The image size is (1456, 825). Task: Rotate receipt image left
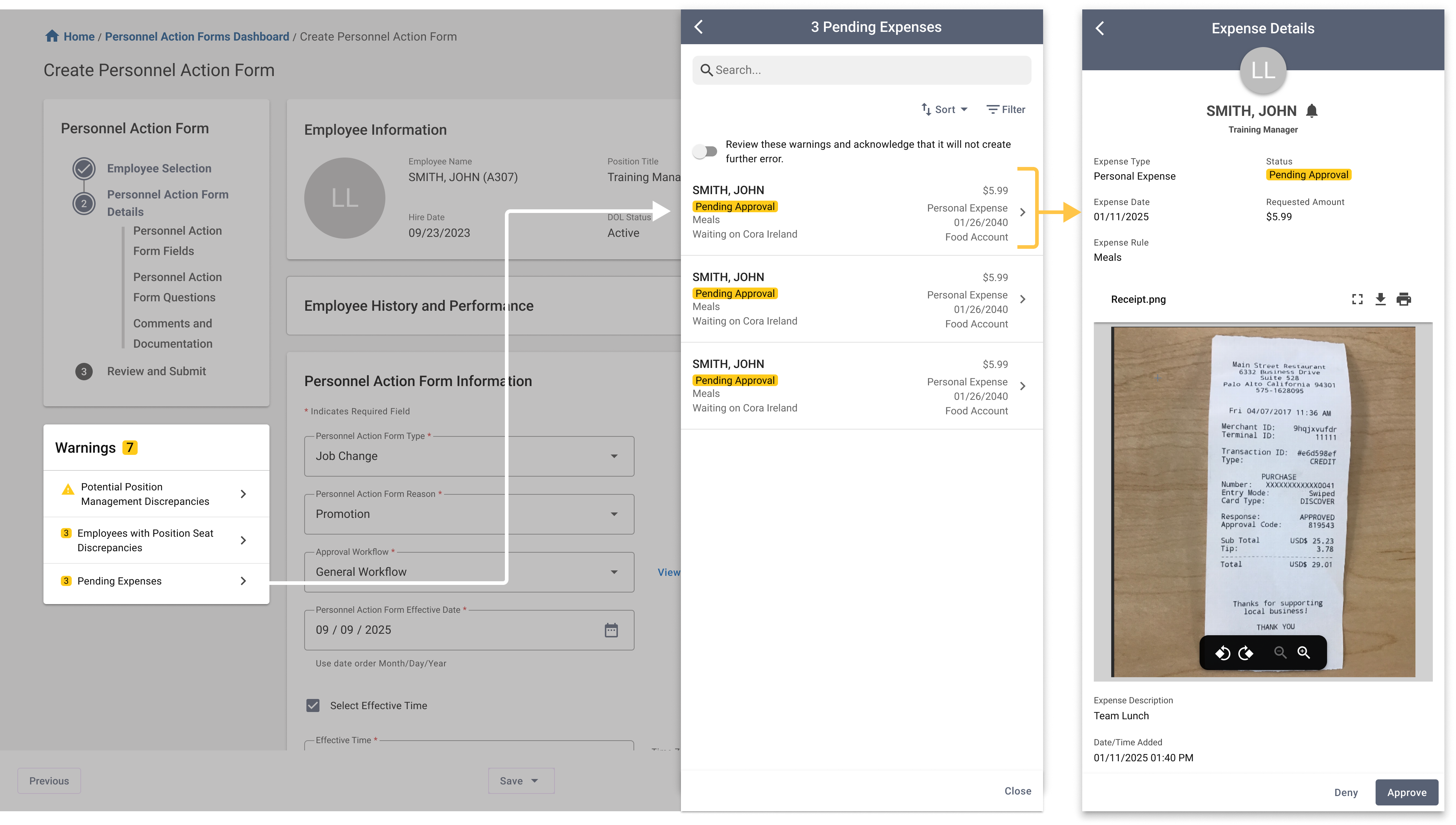[x=1223, y=653]
